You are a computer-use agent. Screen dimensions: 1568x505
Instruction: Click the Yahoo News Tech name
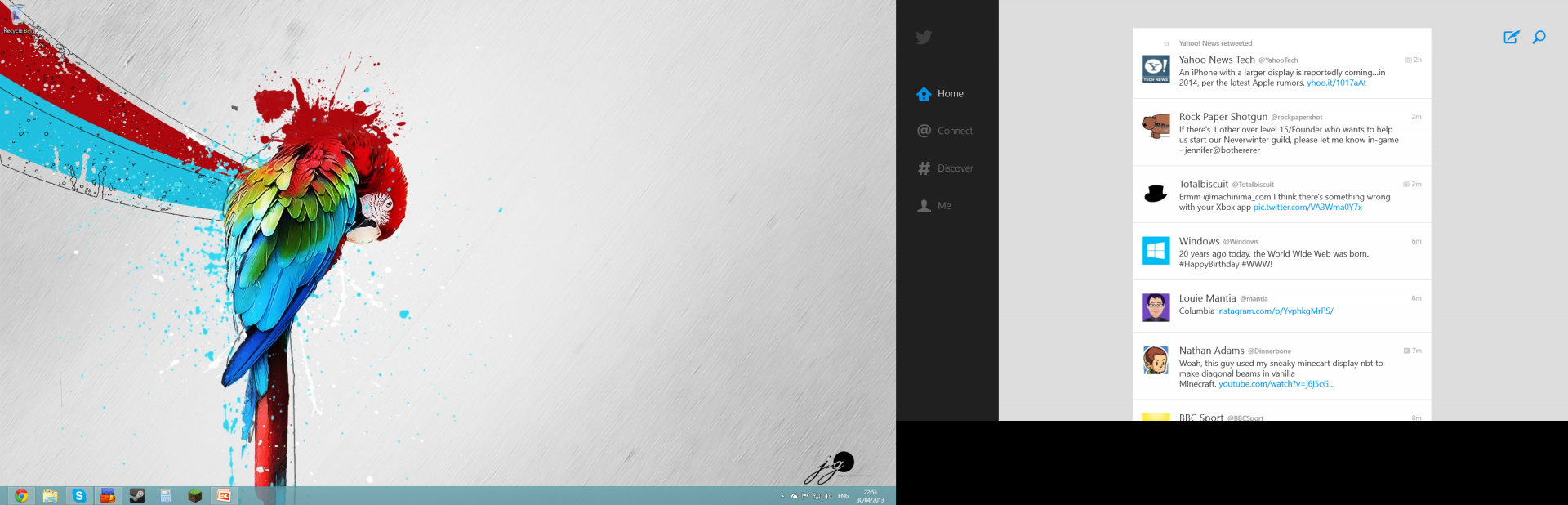1217,60
